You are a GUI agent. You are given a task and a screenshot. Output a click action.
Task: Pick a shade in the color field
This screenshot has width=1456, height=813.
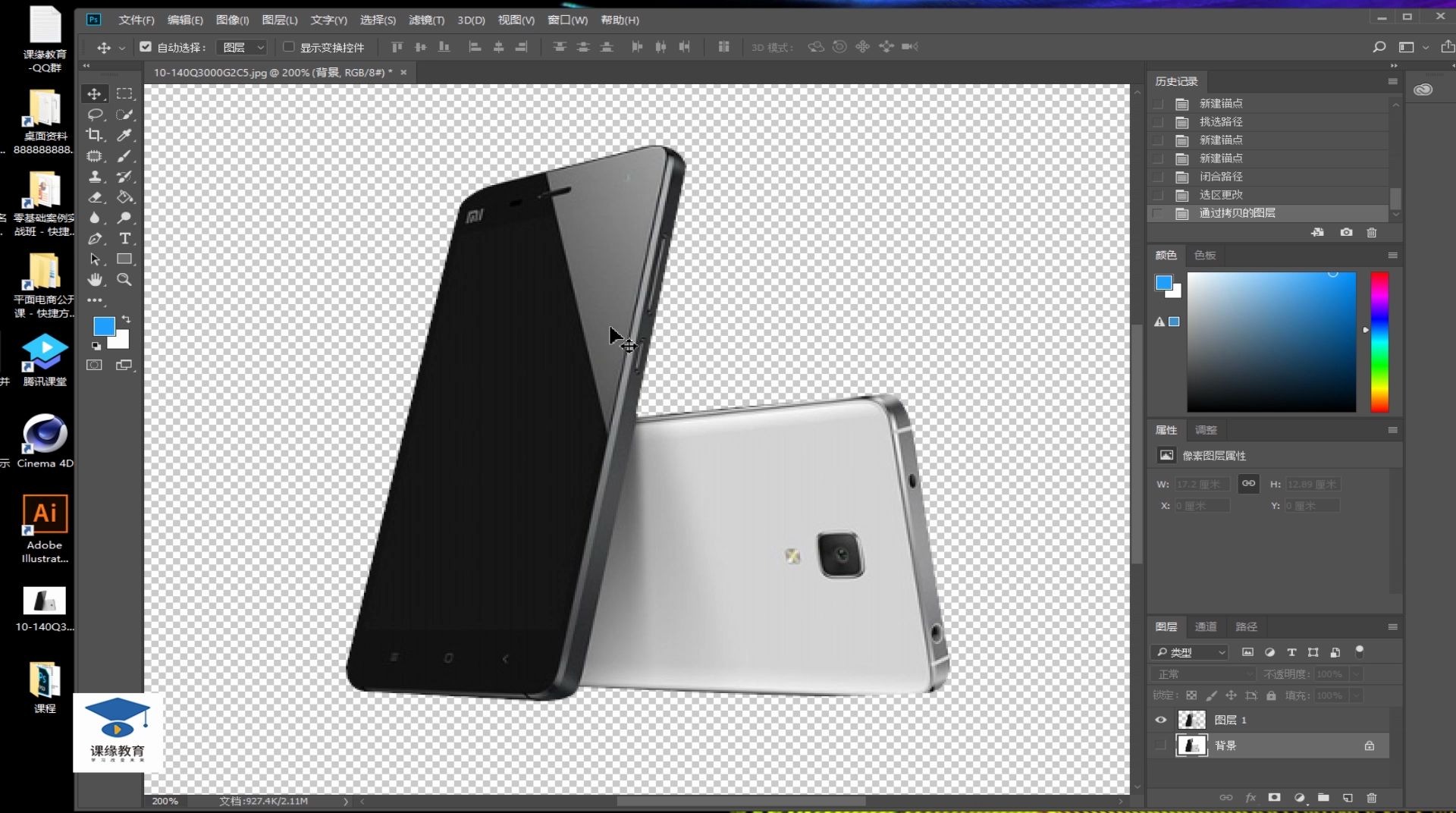point(1271,342)
